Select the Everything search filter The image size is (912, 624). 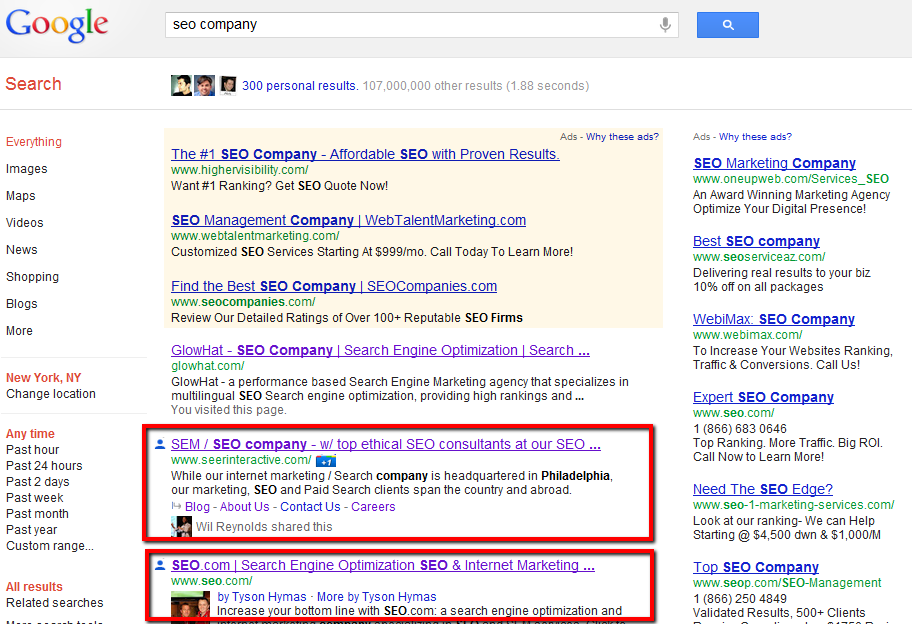tap(34, 142)
